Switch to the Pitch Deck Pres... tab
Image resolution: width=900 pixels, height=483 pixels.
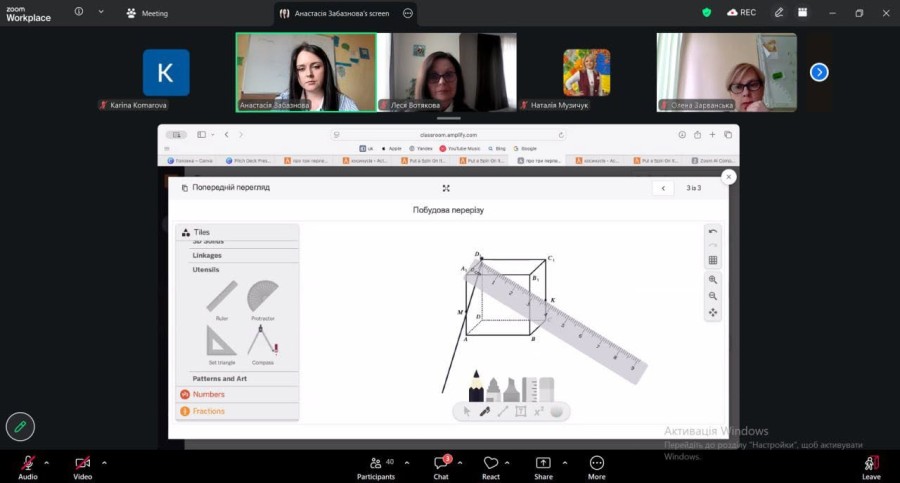pyautogui.click(x=248, y=161)
